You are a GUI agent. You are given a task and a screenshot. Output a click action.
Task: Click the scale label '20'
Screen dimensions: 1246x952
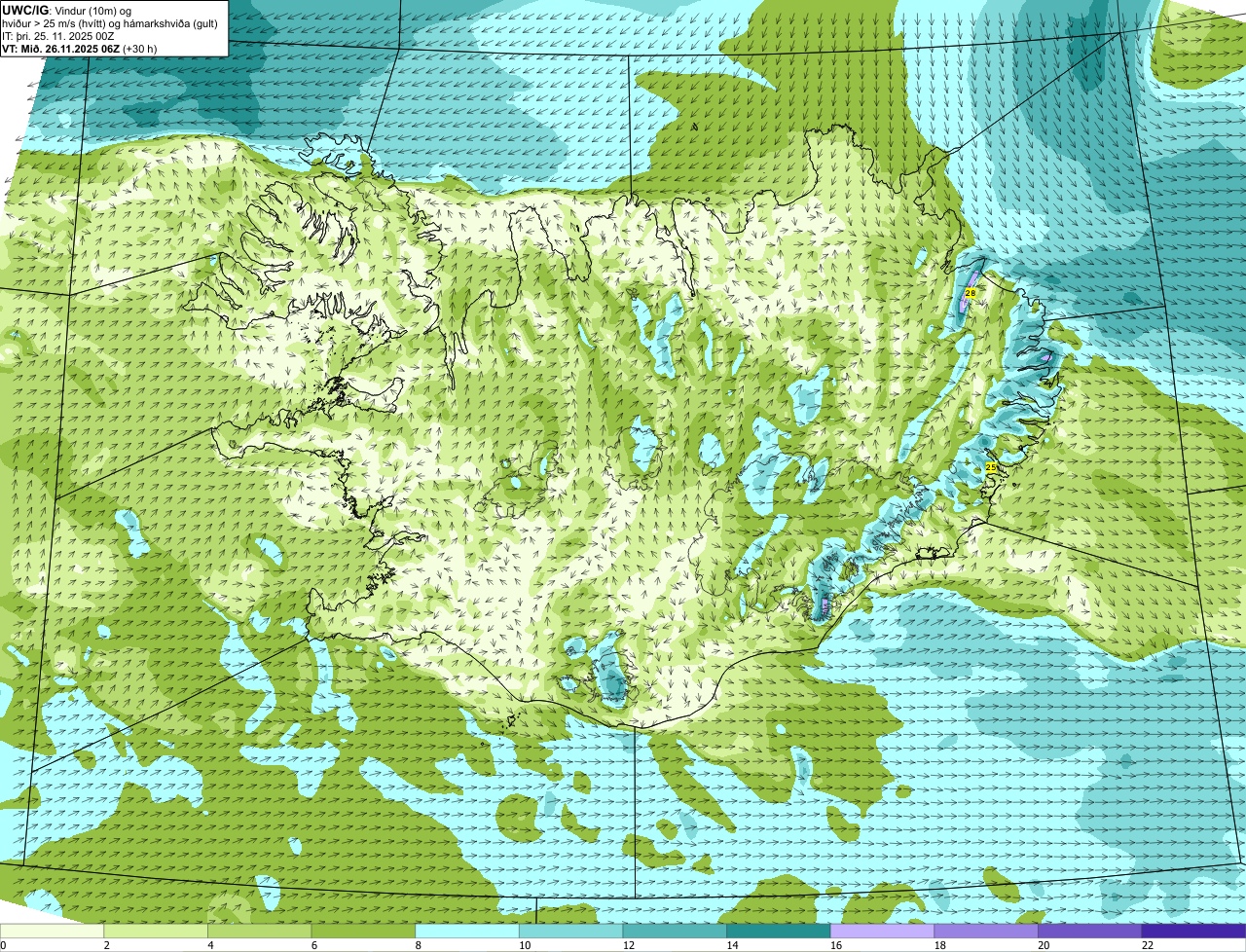pyautogui.click(x=1044, y=945)
